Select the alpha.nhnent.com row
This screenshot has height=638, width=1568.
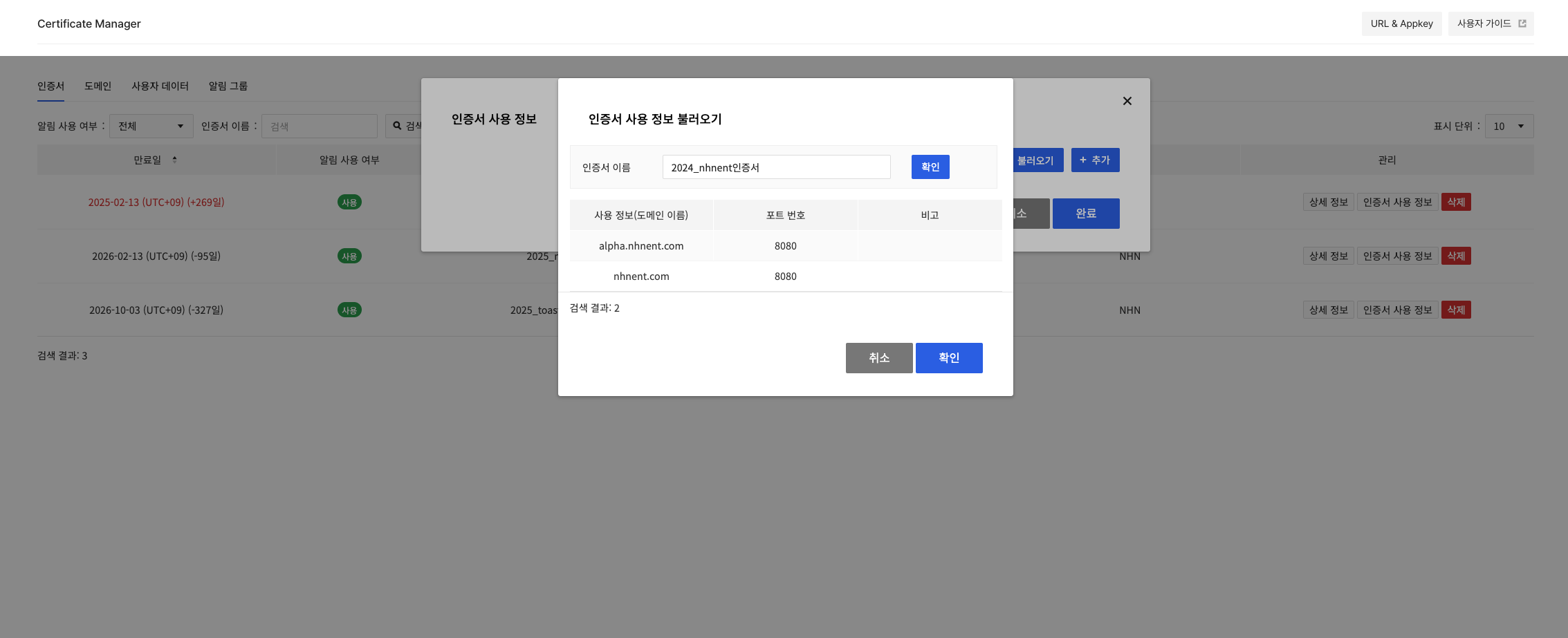pos(640,246)
